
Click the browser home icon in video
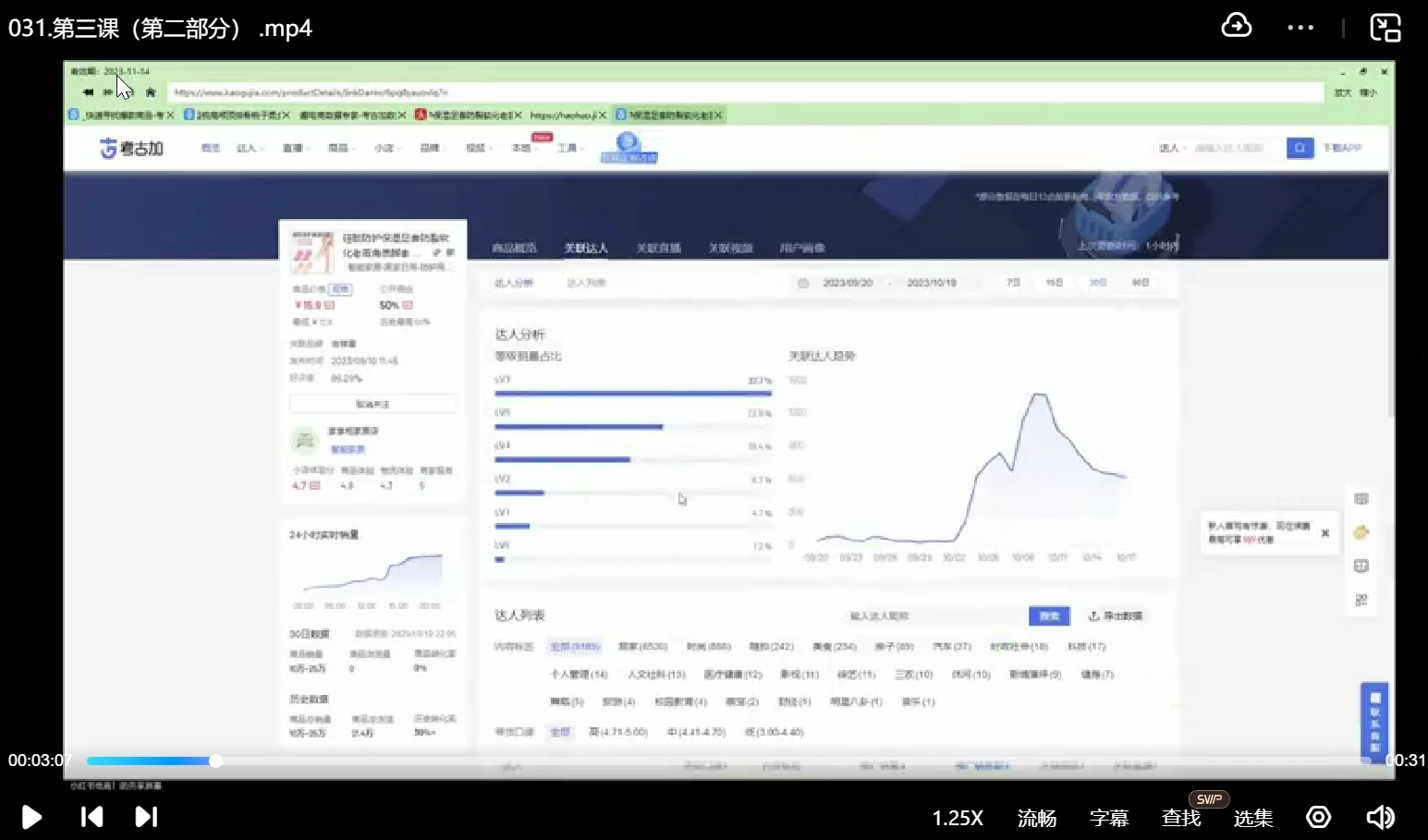tap(151, 92)
